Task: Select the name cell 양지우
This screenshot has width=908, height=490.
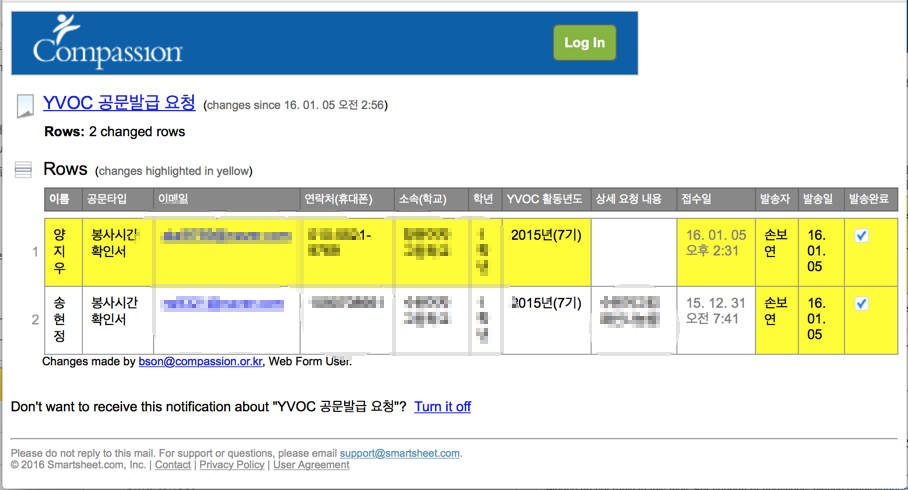Action: [63, 252]
